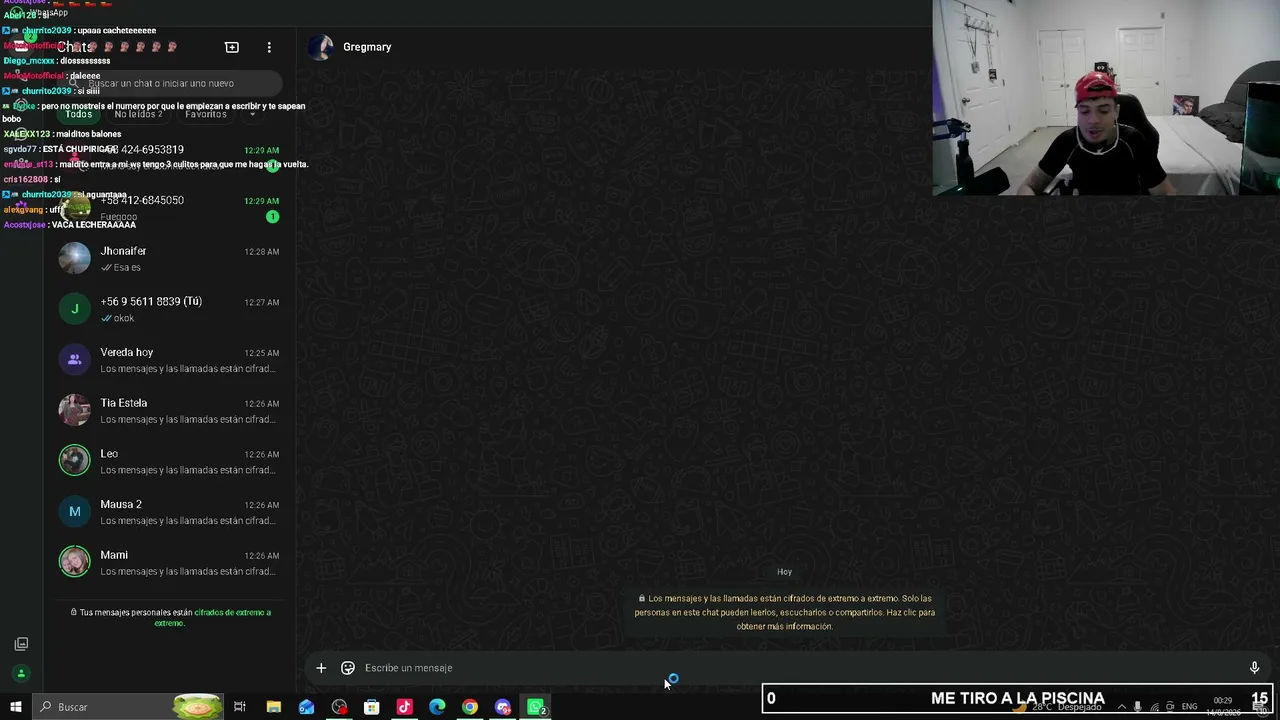This screenshot has height=720, width=1280.
Task: Click the microphone icon in the system tray
Action: [1137, 707]
